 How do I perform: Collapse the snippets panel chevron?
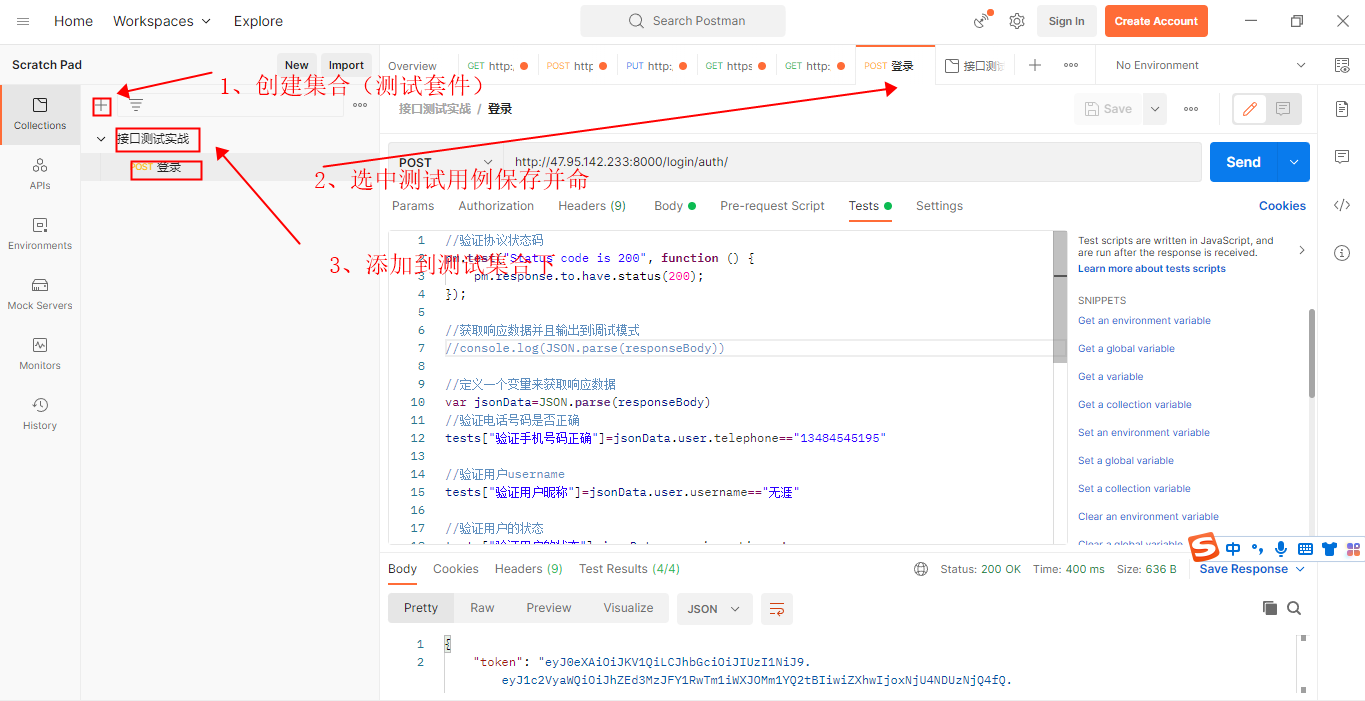click(1301, 250)
